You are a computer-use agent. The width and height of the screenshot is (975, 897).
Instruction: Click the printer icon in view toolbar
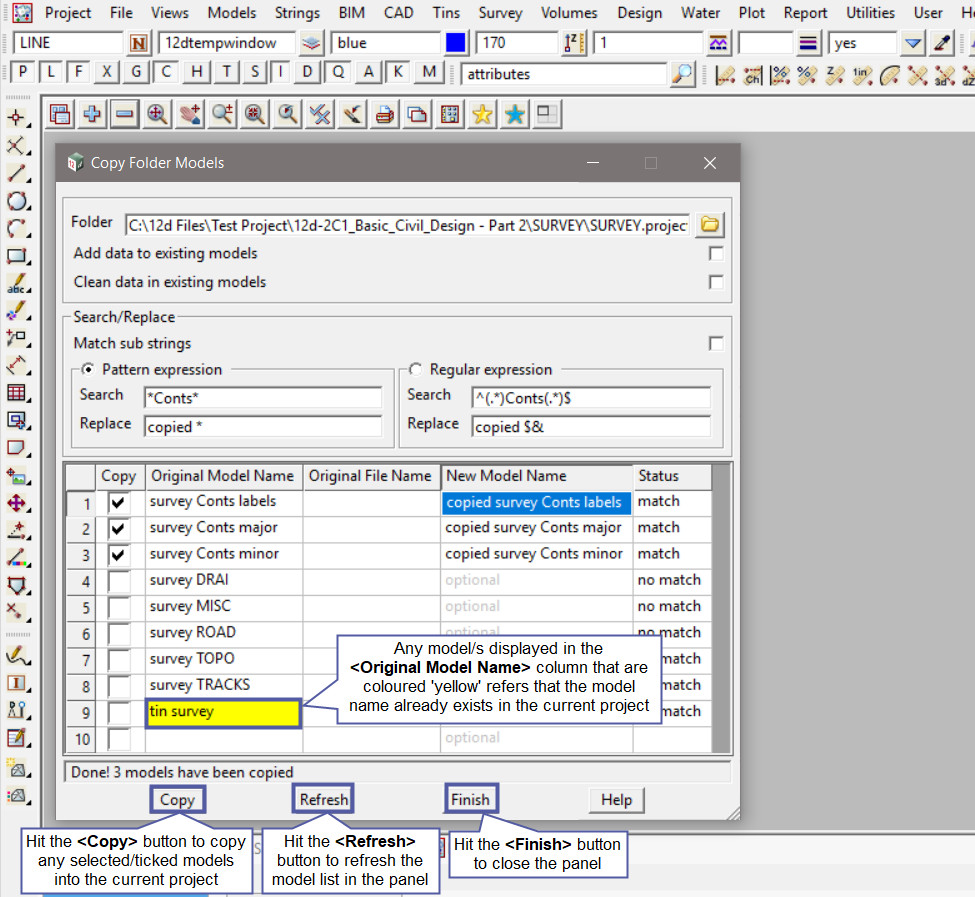[x=383, y=114]
